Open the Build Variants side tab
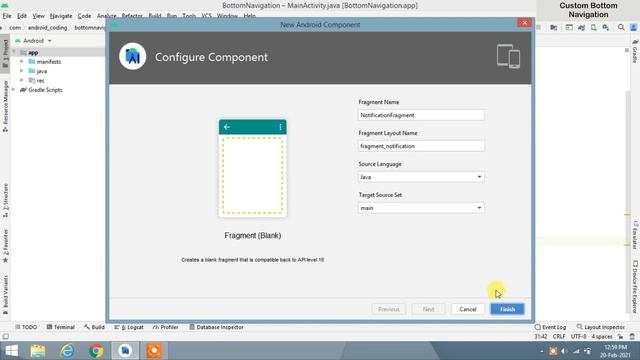The width and height of the screenshot is (640, 360). click(x=5, y=295)
